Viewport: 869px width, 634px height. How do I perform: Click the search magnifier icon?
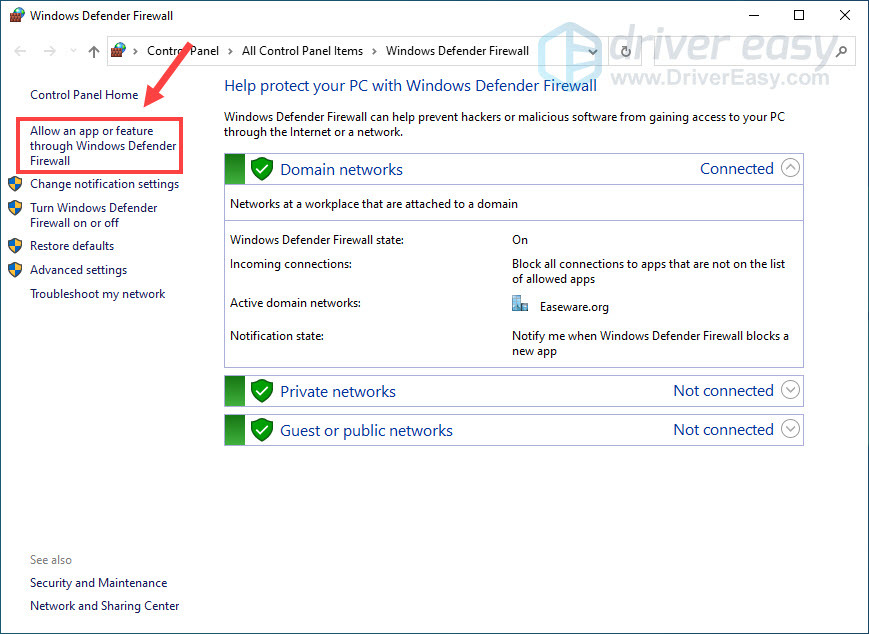click(x=841, y=52)
